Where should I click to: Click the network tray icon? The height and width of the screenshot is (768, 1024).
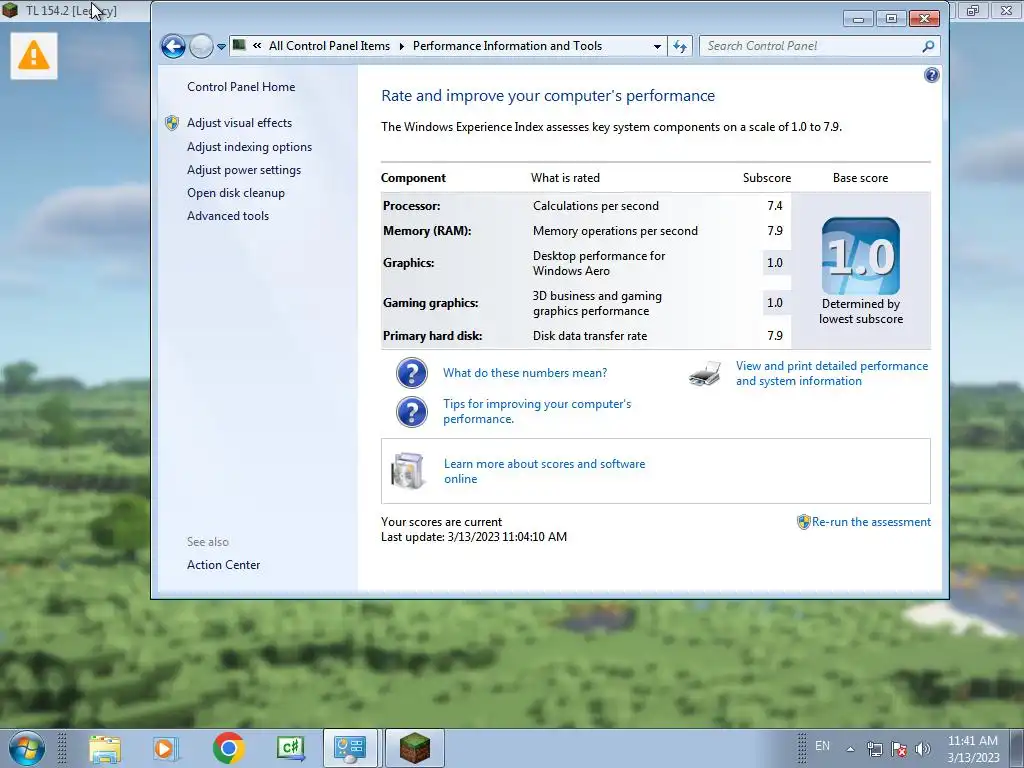(874, 749)
